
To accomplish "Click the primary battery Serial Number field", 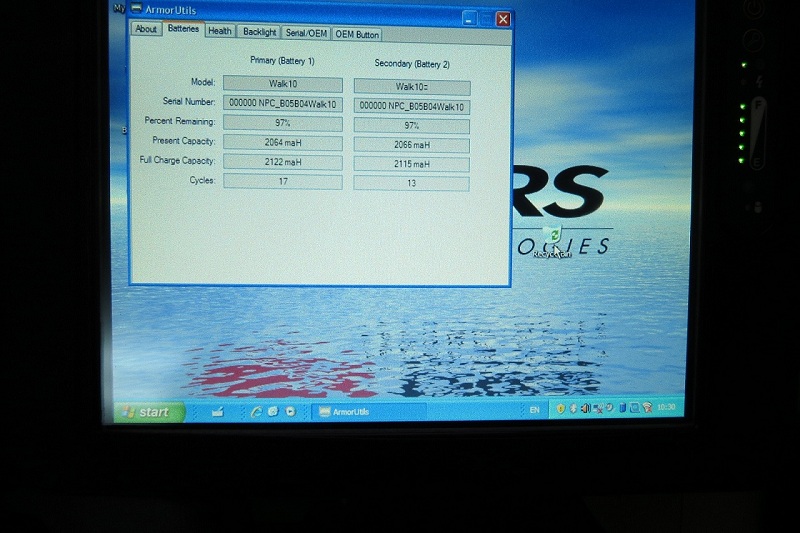I will pyautogui.click(x=282, y=103).
